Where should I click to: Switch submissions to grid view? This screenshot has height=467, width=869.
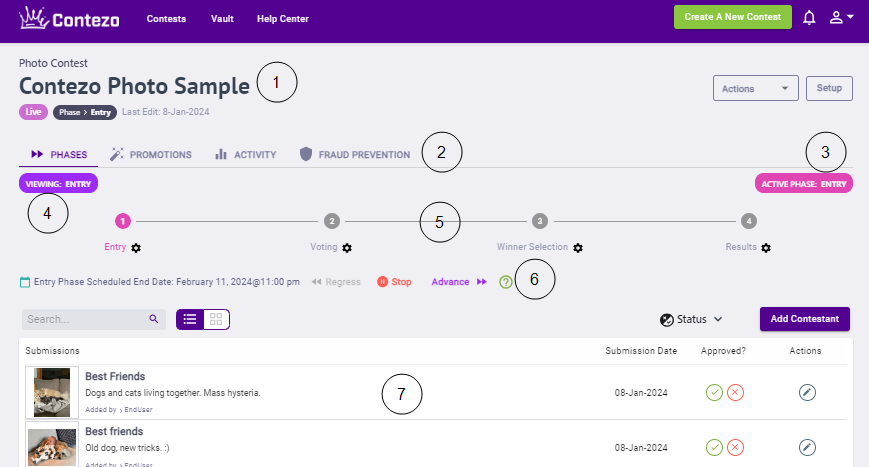click(x=216, y=319)
